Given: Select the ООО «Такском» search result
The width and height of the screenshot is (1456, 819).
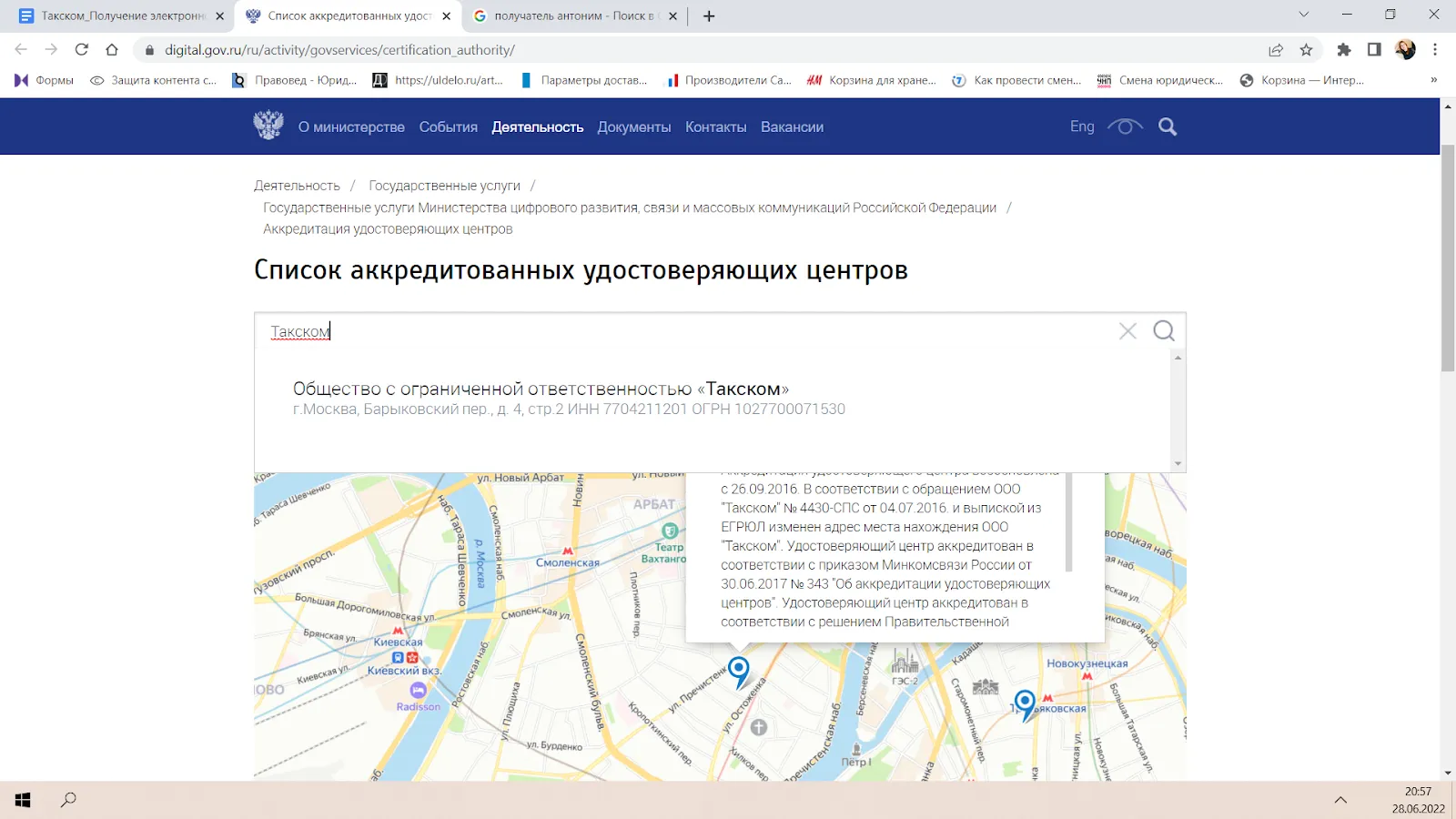Looking at the screenshot, I should (x=569, y=399).
